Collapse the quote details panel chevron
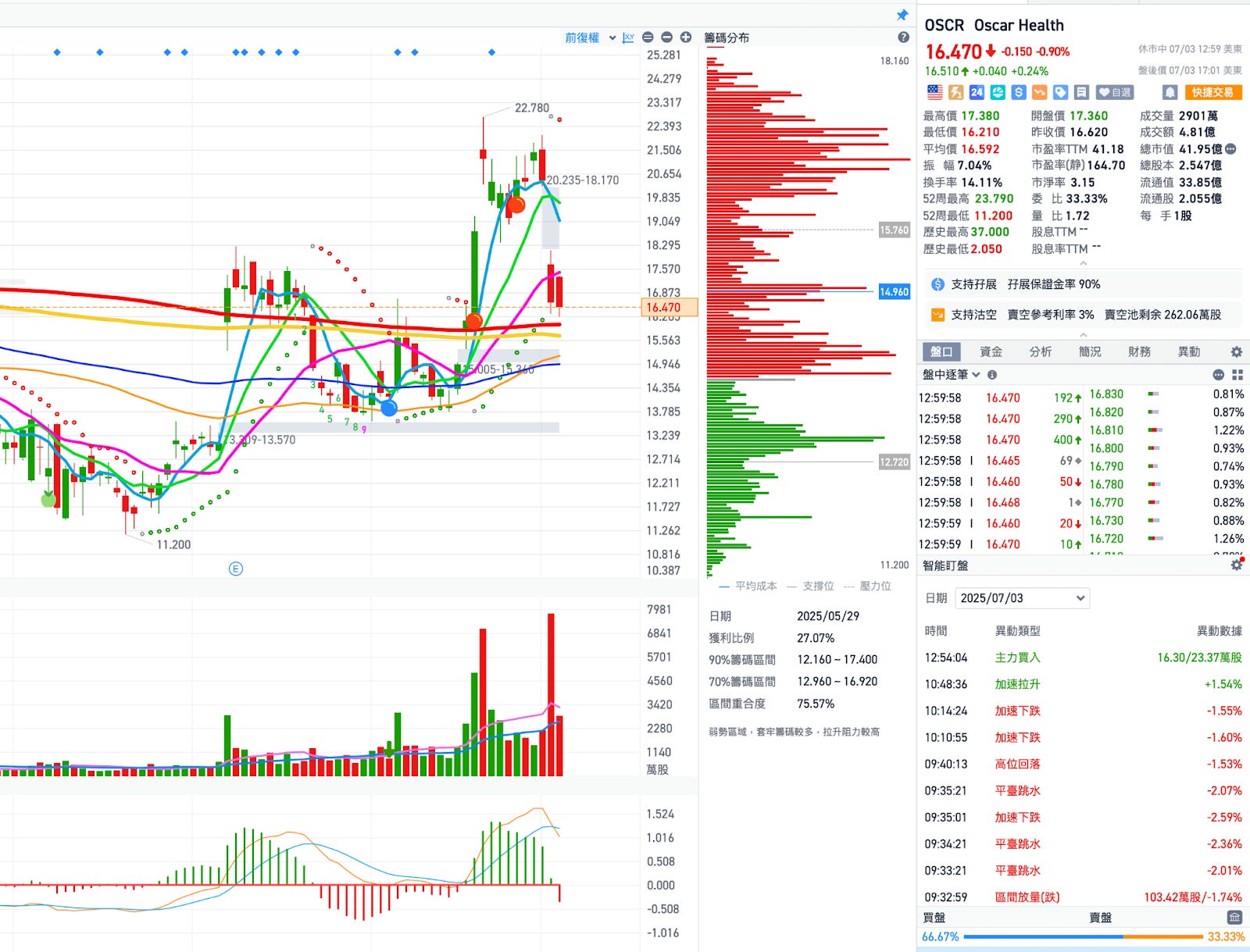 point(1084,263)
